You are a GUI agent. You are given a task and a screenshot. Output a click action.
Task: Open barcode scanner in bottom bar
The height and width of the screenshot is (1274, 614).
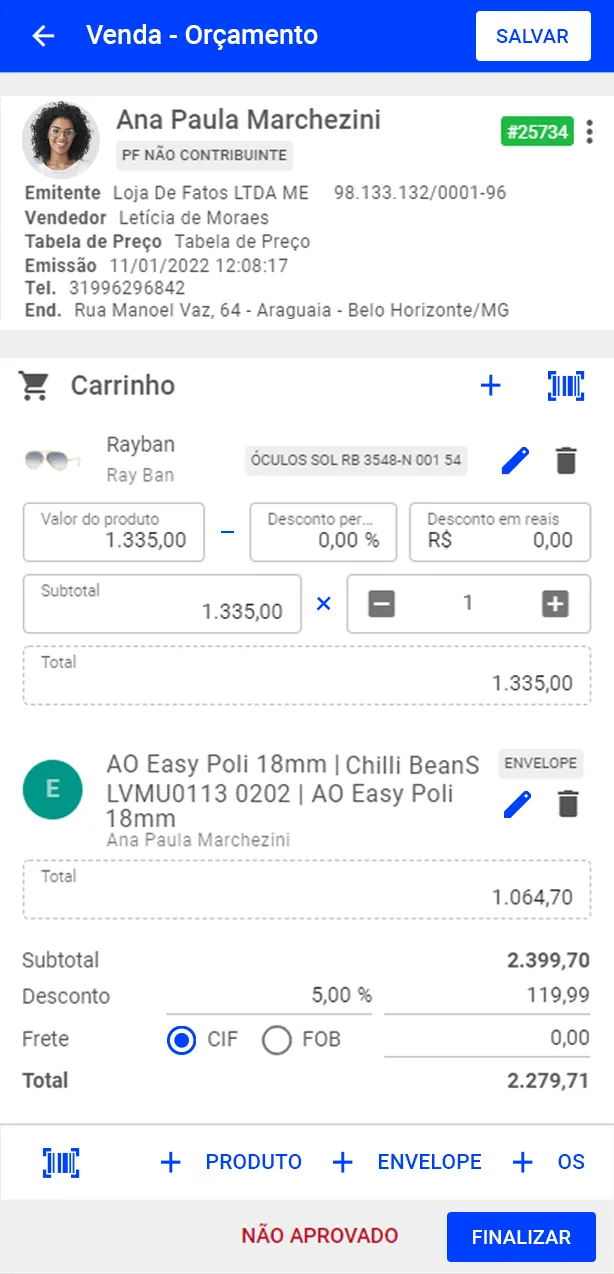click(61, 1162)
